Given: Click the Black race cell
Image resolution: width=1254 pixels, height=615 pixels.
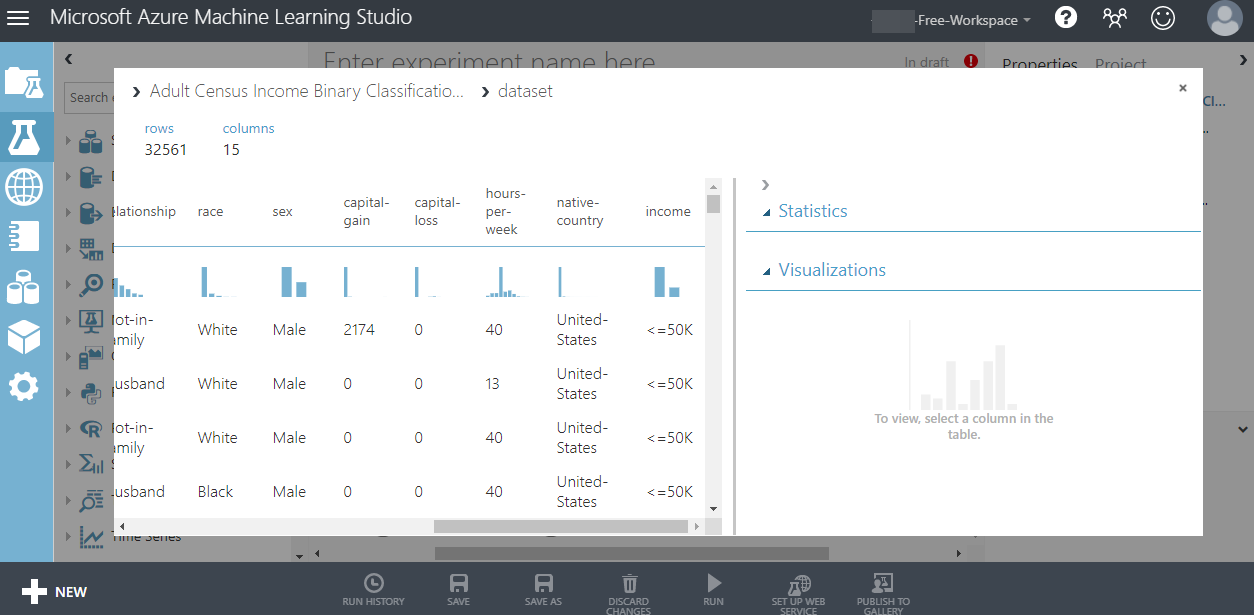Looking at the screenshot, I should (215, 492).
